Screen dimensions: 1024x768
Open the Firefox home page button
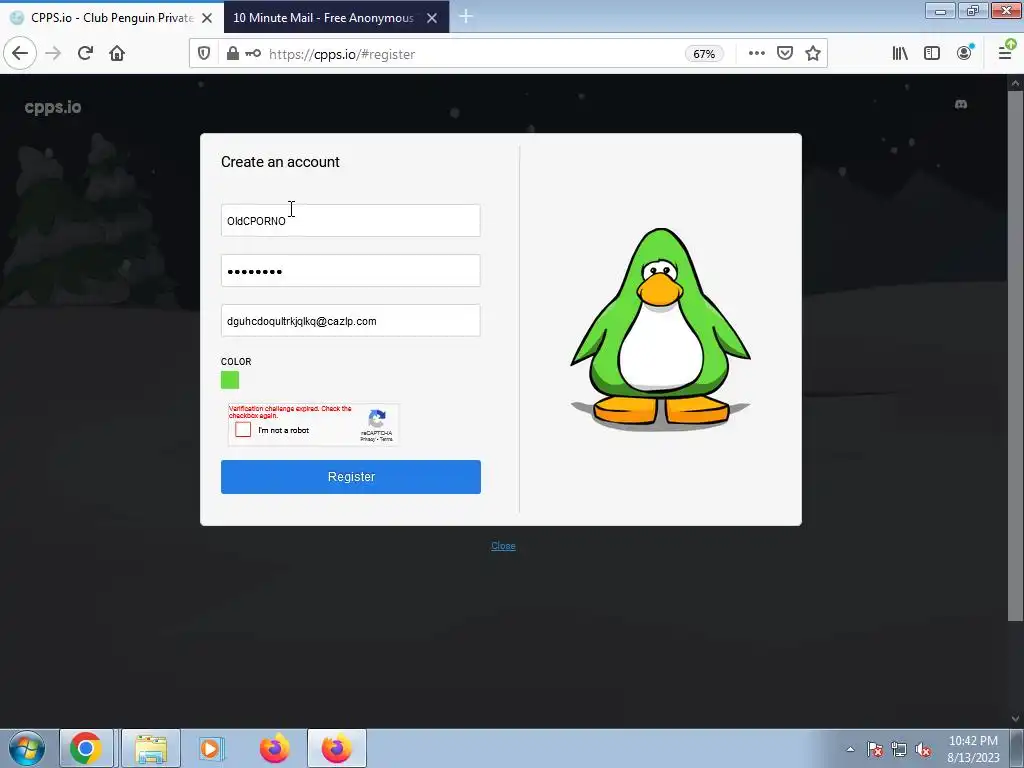click(117, 54)
